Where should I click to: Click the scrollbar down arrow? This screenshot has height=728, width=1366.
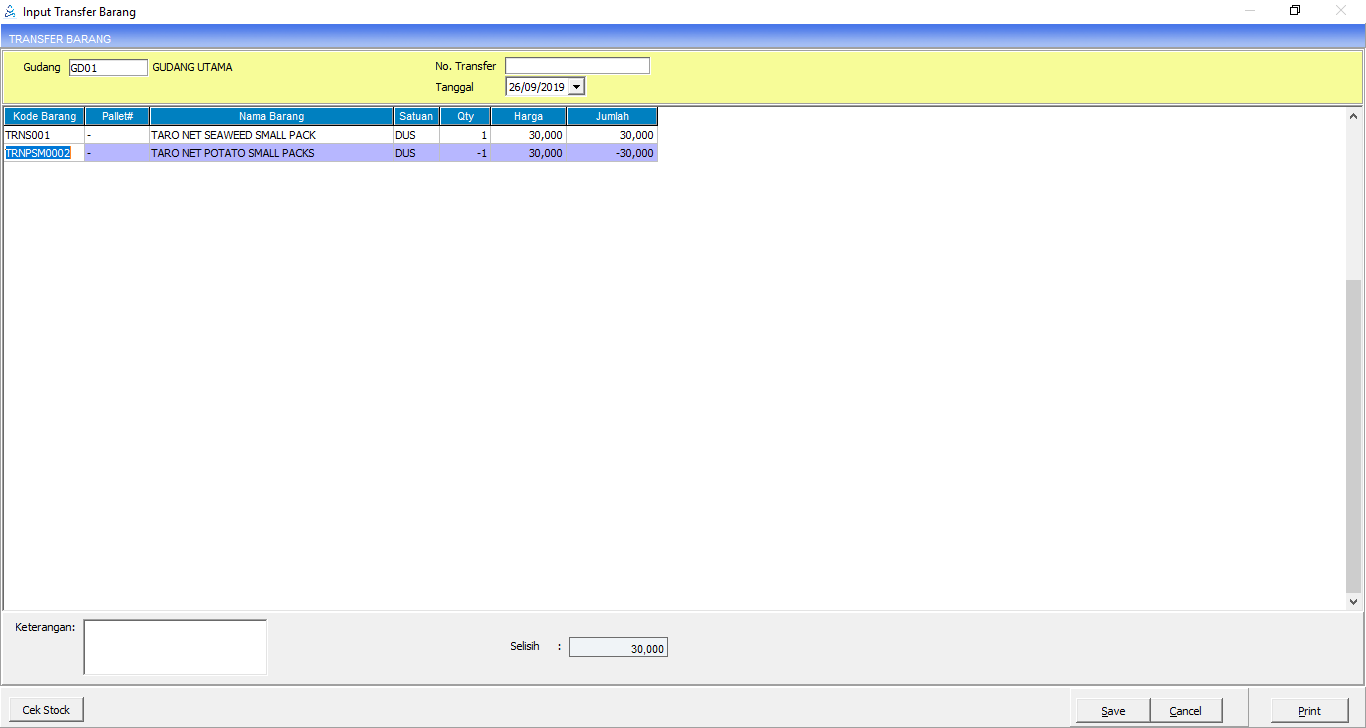point(1354,602)
